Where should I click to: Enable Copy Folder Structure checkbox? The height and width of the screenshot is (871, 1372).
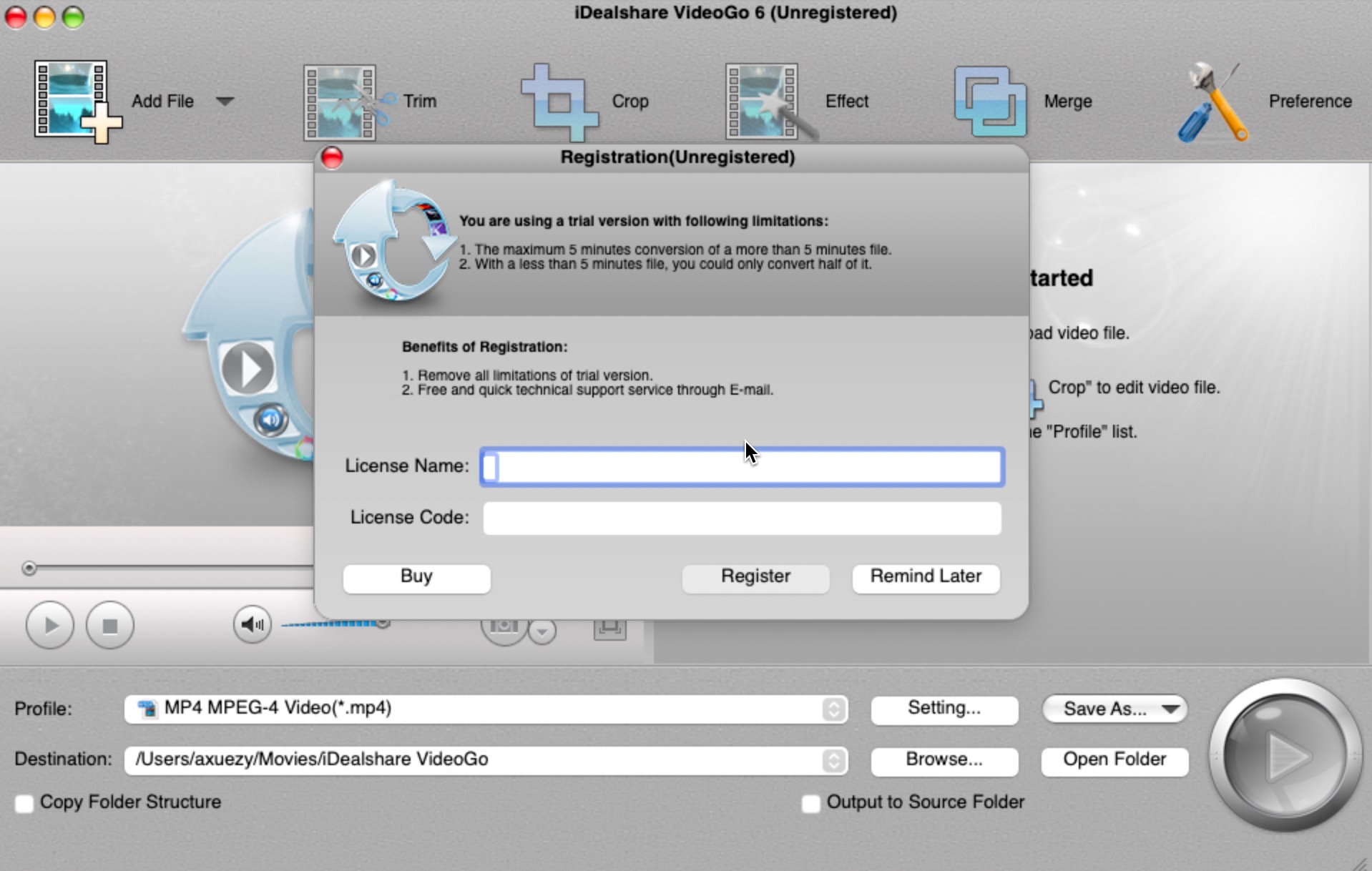click(25, 803)
